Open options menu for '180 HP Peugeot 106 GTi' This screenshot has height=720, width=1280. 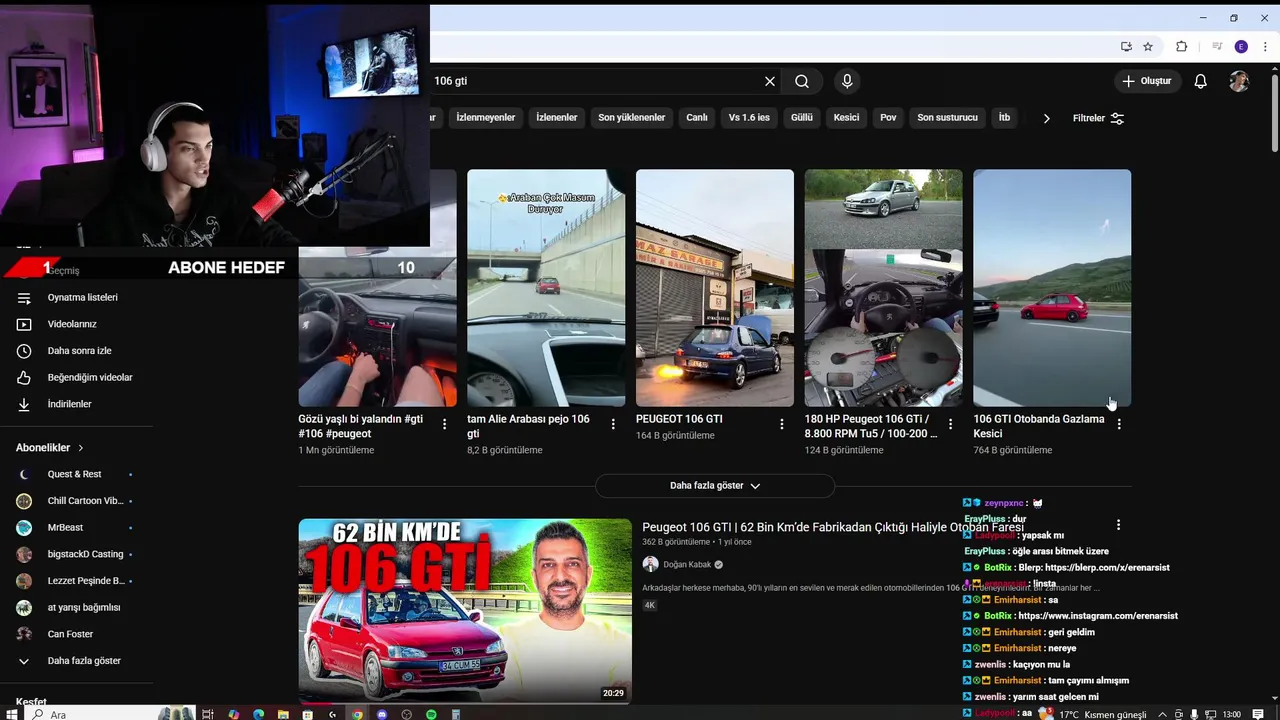(951, 424)
